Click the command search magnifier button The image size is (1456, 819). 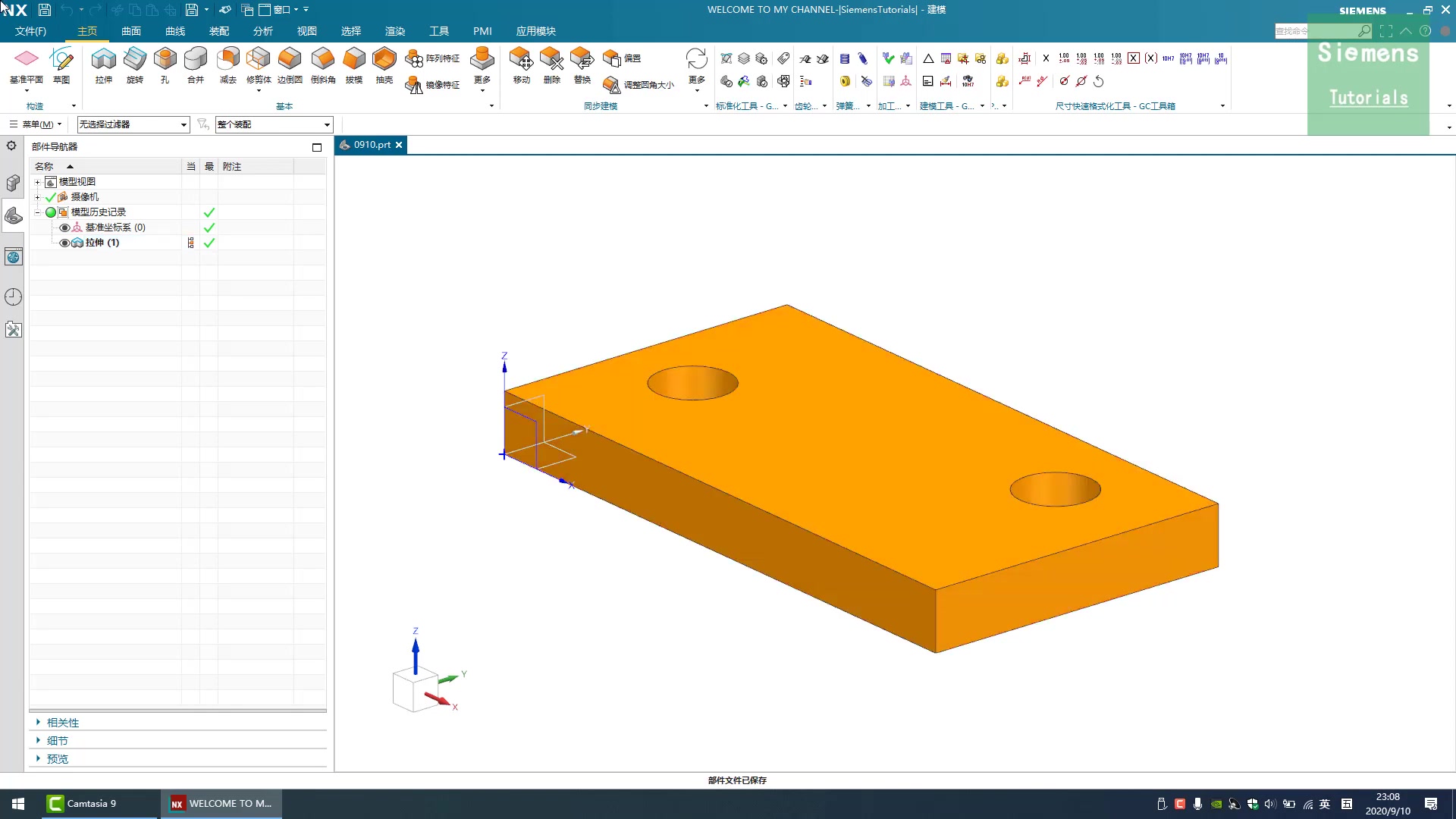coord(1365,31)
